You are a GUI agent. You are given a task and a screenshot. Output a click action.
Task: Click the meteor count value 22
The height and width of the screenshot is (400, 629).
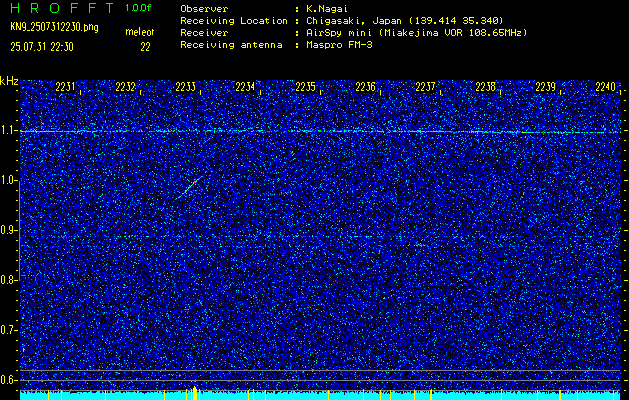point(145,47)
